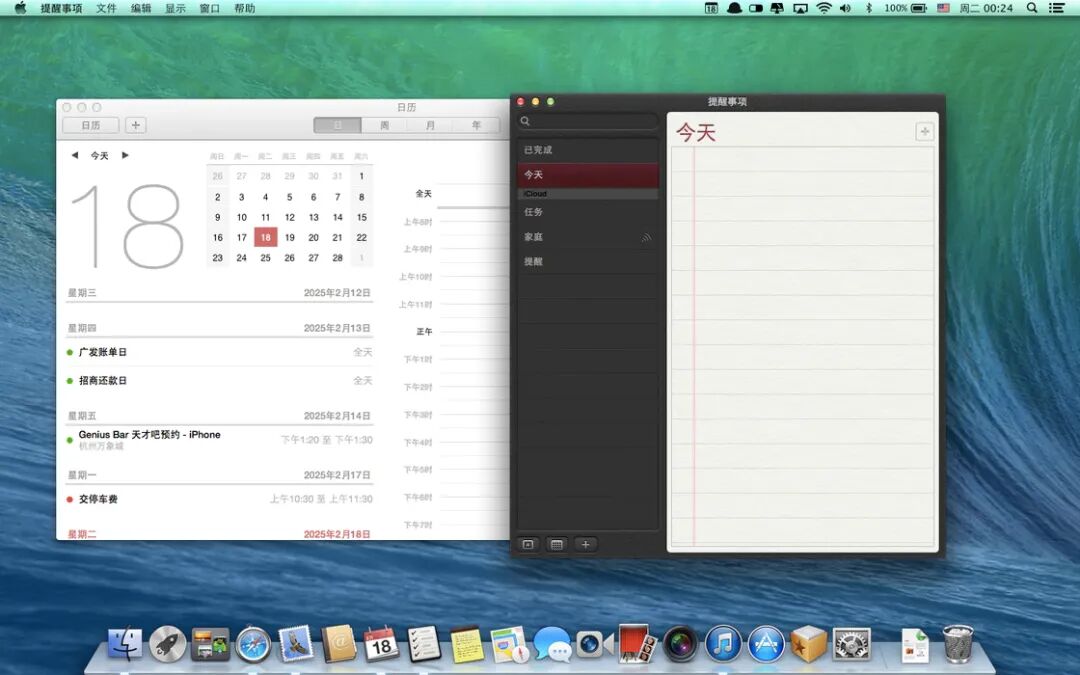Screen dimensions: 1080x675
Task: Open Notes from the Dock
Action: 466,644
